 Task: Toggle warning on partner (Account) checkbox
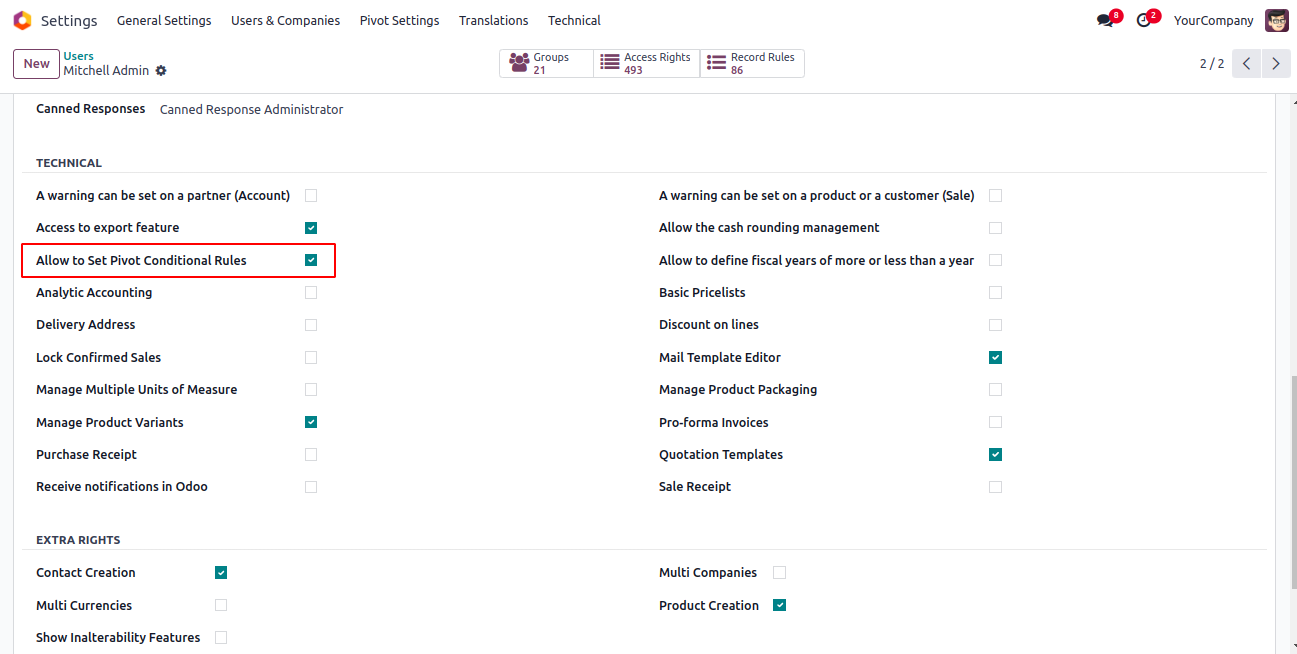coord(311,195)
